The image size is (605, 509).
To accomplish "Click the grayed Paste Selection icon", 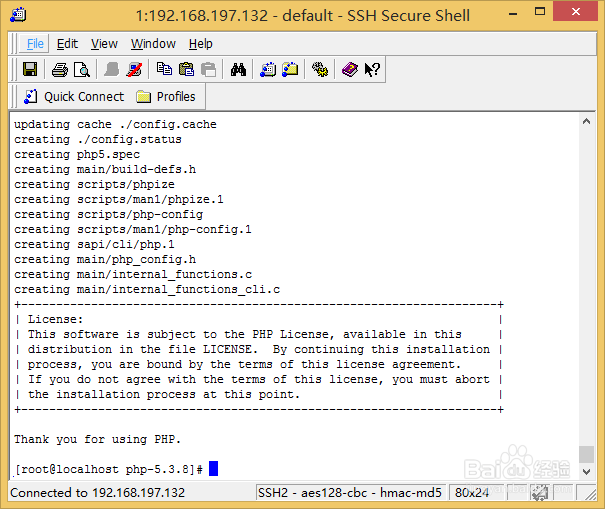I will point(209,70).
